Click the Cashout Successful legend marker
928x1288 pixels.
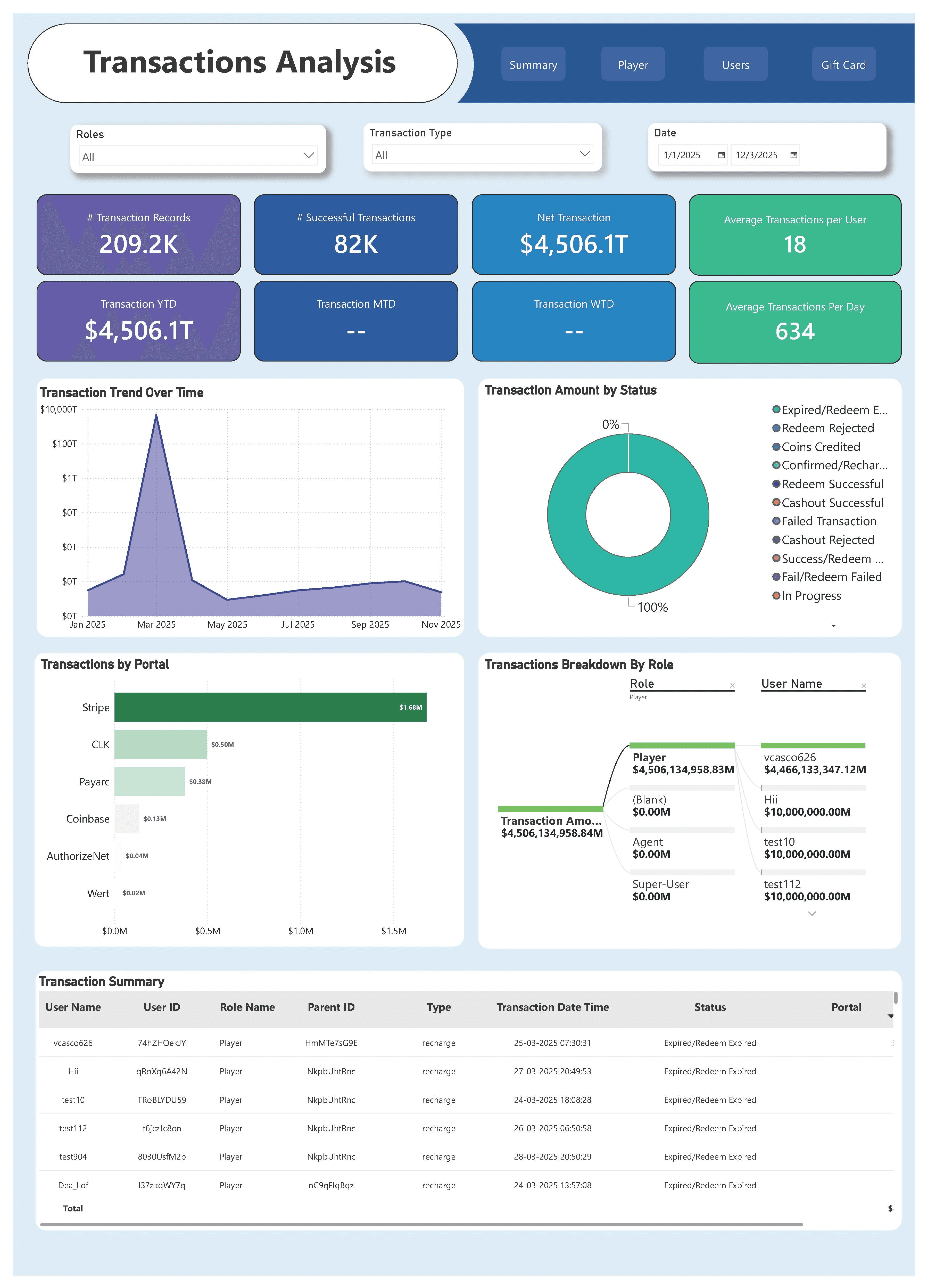coord(776,503)
